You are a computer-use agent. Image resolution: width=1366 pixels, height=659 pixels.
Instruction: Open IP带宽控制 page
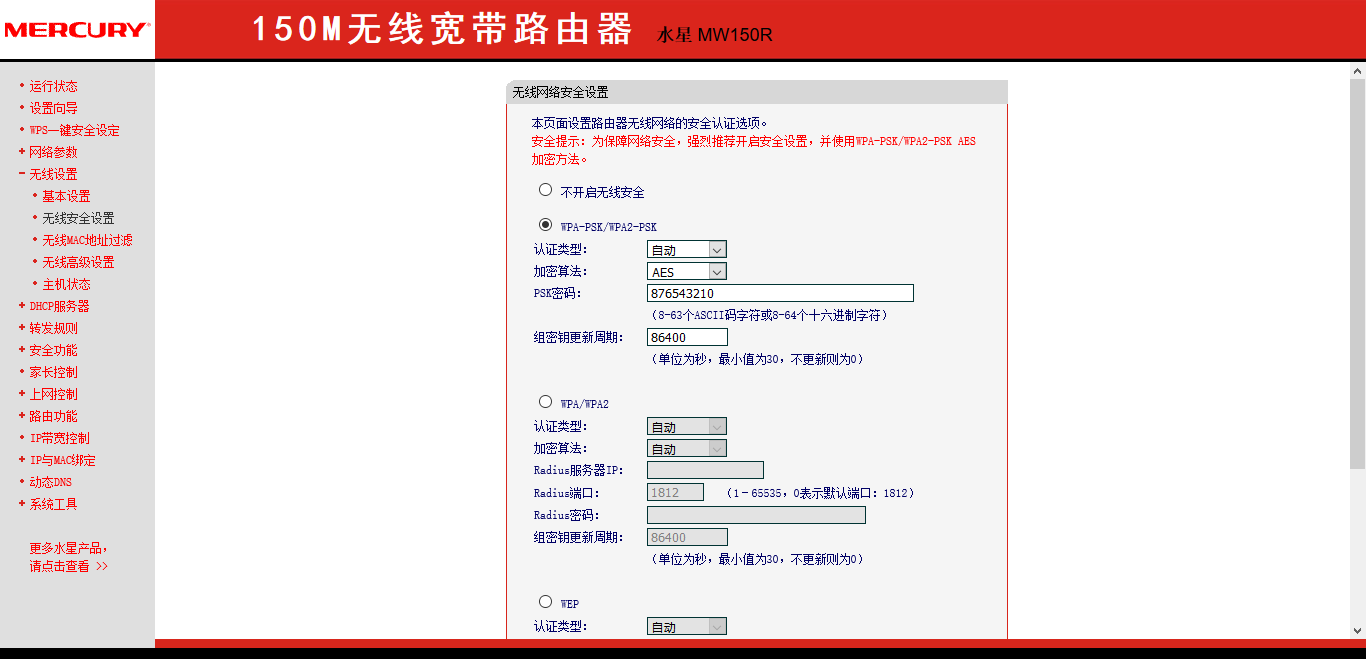point(59,438)
